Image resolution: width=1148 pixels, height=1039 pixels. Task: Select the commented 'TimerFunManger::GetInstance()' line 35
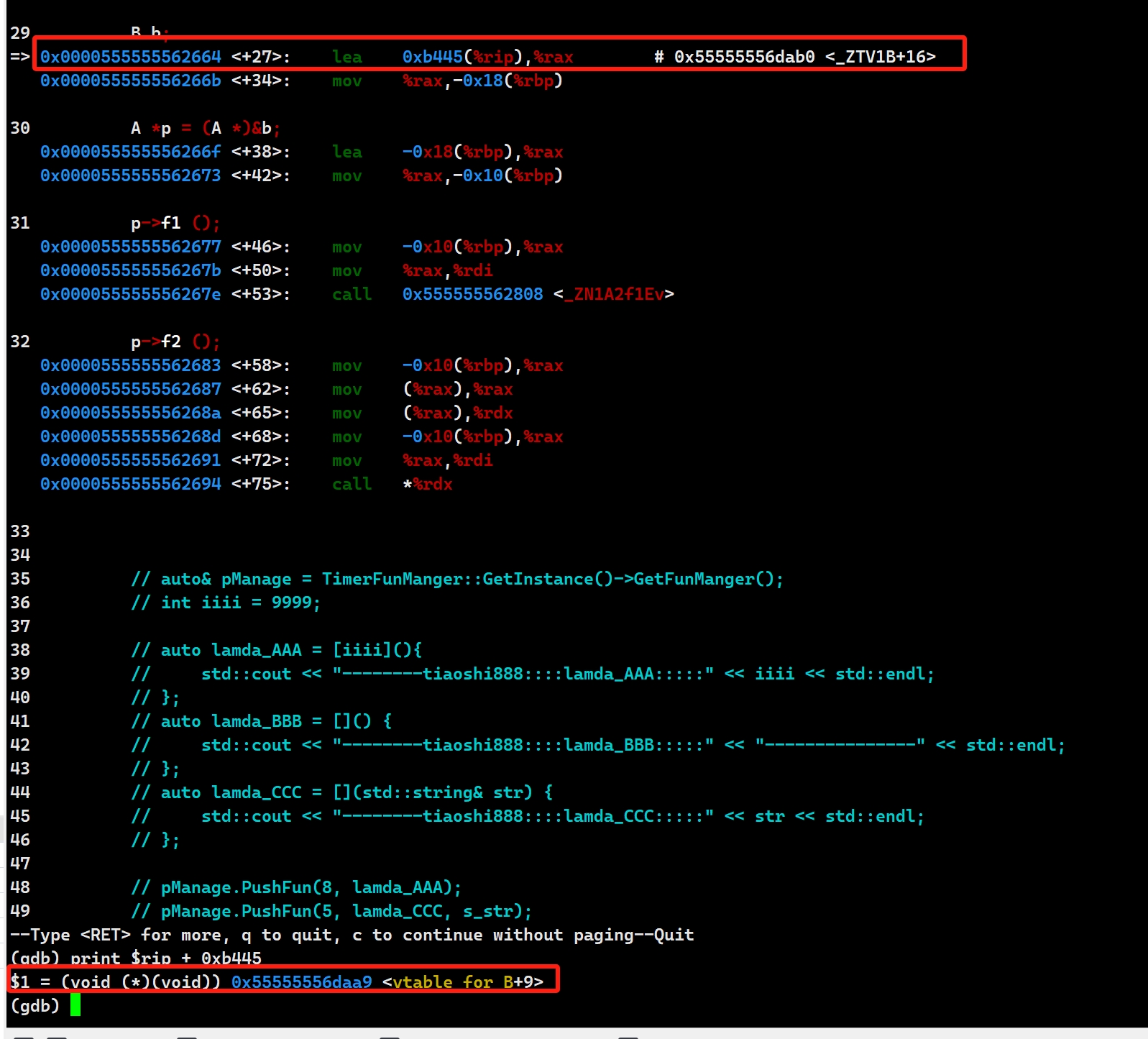pyautogui.click(x=457, y=579)
